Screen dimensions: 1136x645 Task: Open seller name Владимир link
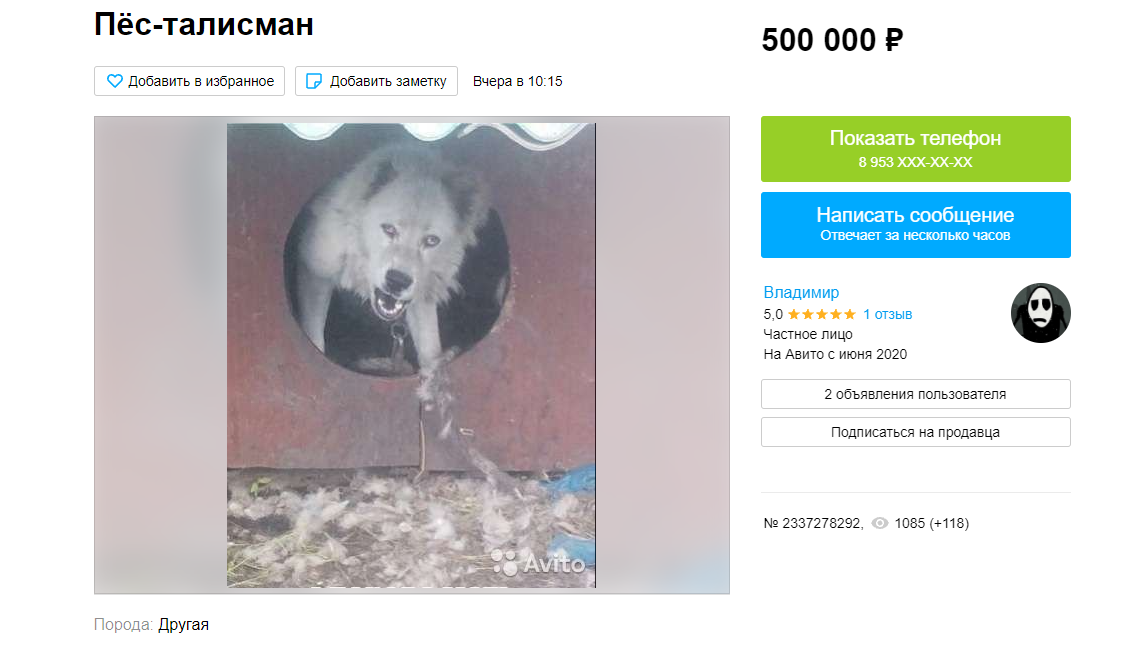pos(801,292)
